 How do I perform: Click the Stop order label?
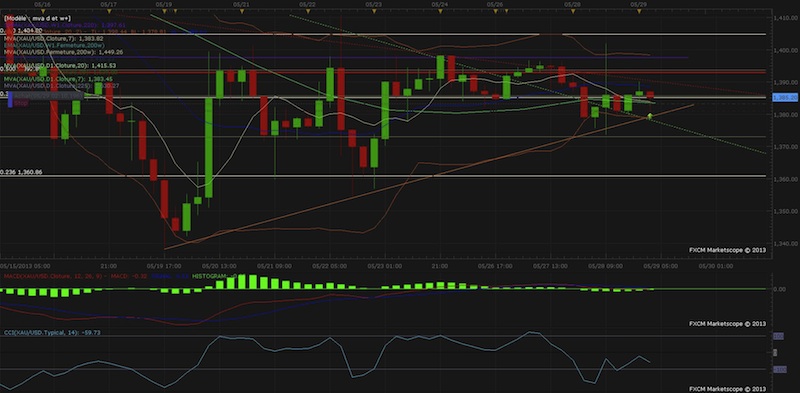coord(21,103)
